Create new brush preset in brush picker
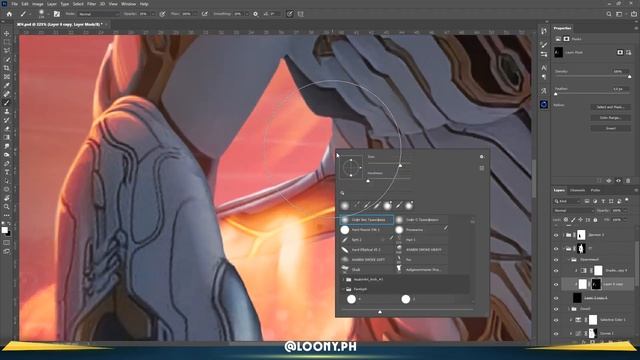 tap(482, 168)
